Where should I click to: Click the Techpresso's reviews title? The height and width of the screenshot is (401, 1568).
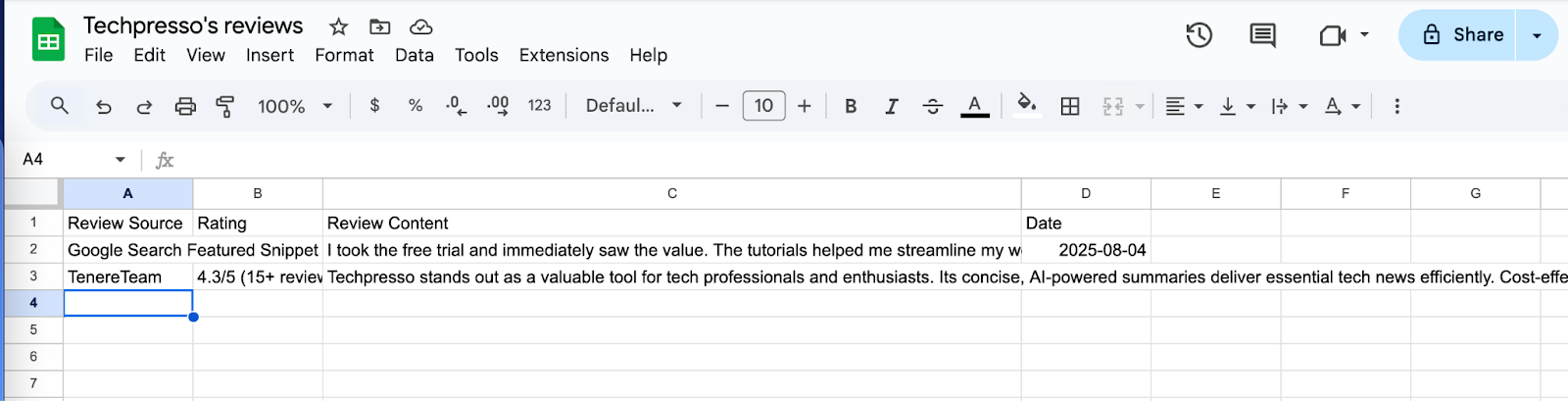click(x=193, y=25)
